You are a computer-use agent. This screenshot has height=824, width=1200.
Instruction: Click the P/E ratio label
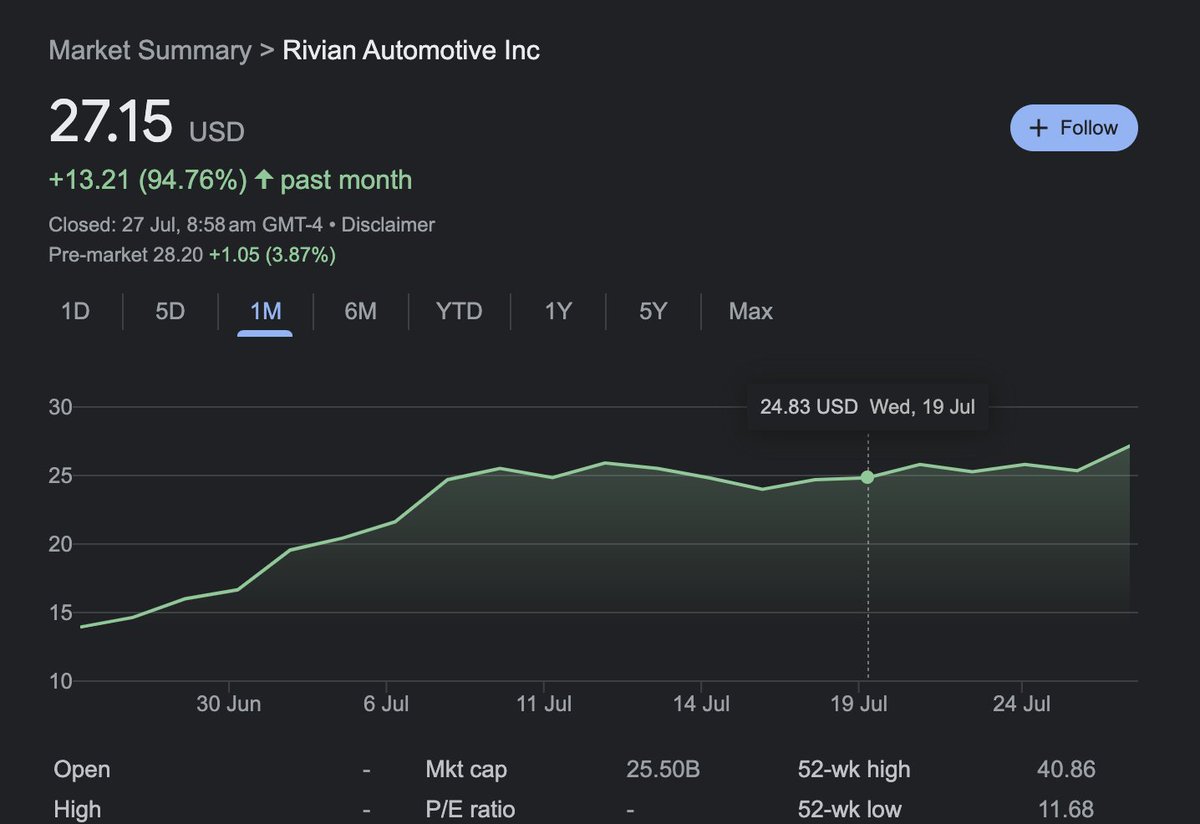click(470, 809)
